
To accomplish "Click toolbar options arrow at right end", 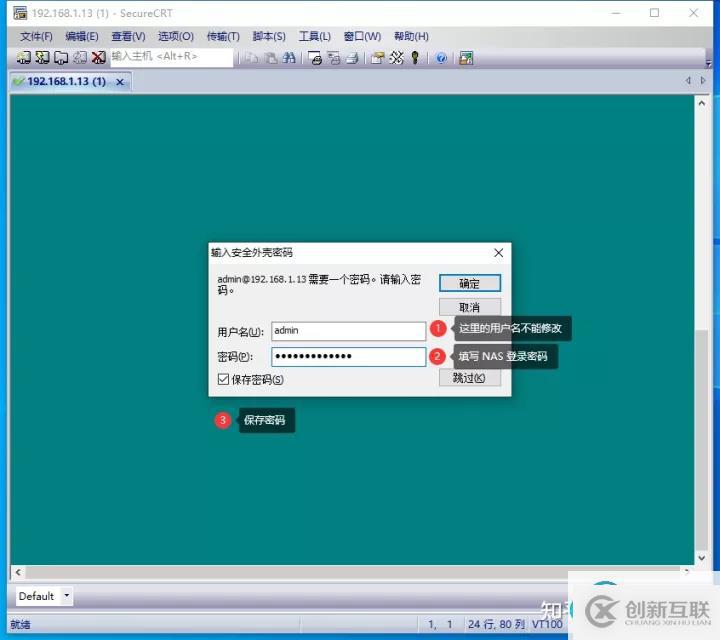I will (x=708, y=64).
